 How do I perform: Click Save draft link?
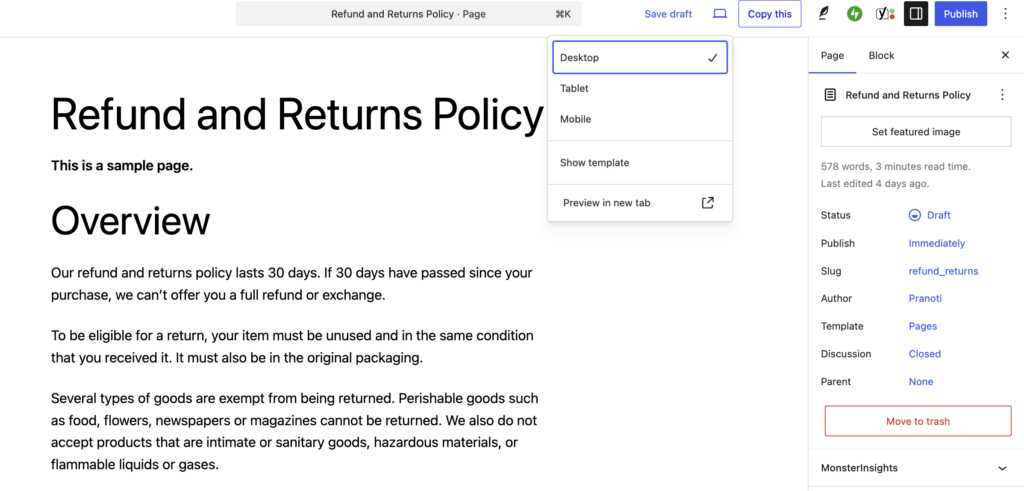point(668,14)
